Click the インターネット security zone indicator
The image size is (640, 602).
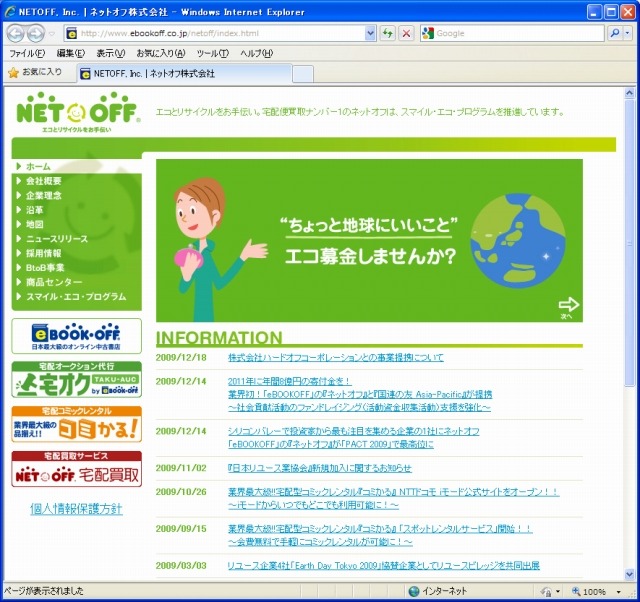point(438,591)
